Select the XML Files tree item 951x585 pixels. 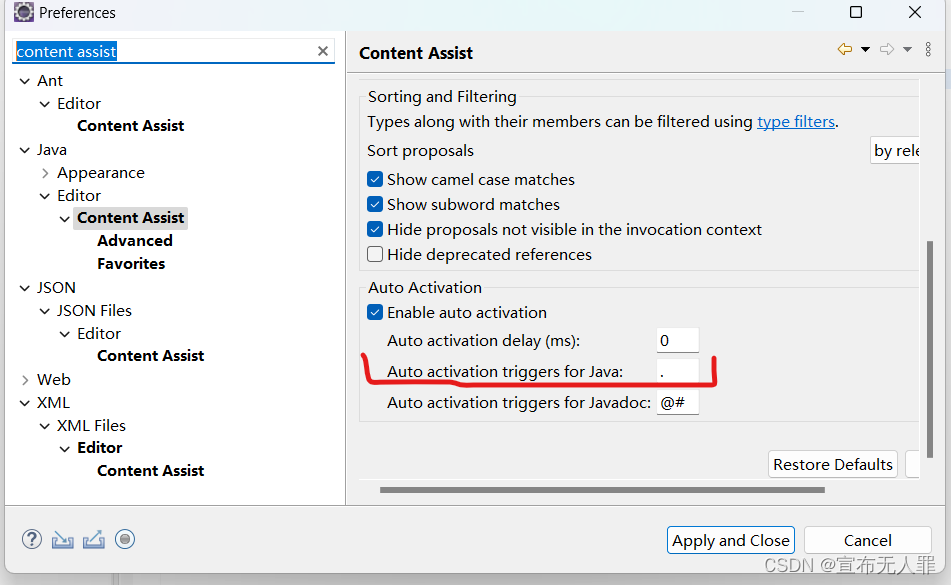(91, 426)
